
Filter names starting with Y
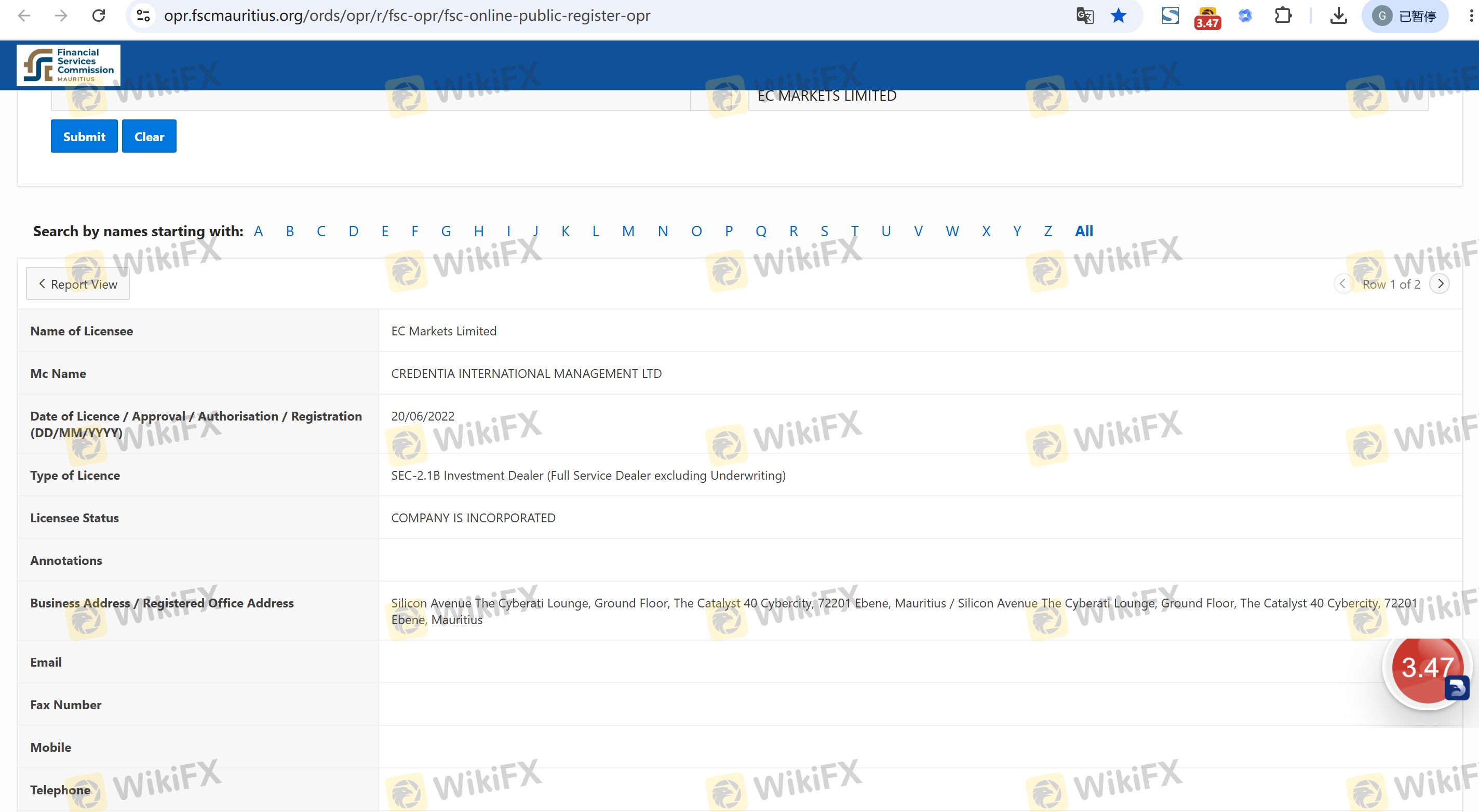coord(1017,231)
